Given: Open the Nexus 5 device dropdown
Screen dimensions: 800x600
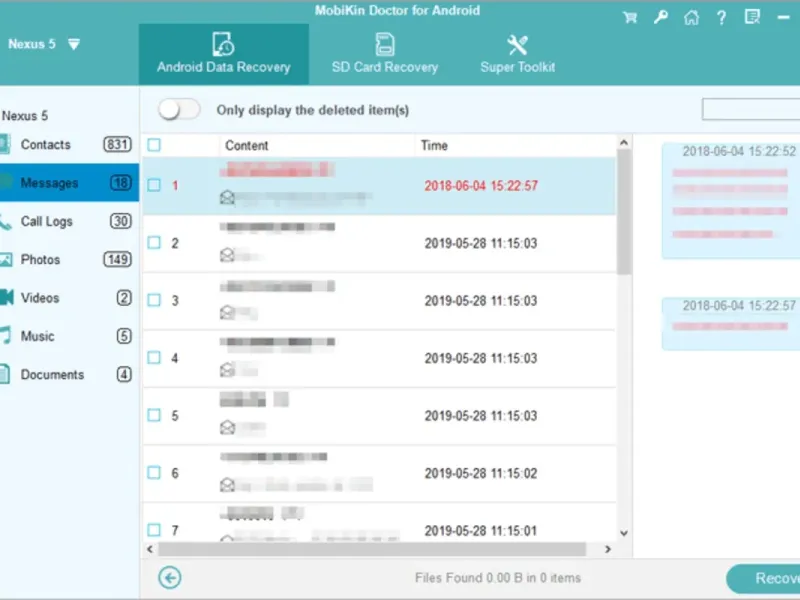Looking at the screenshot, I should pos(74,44).
